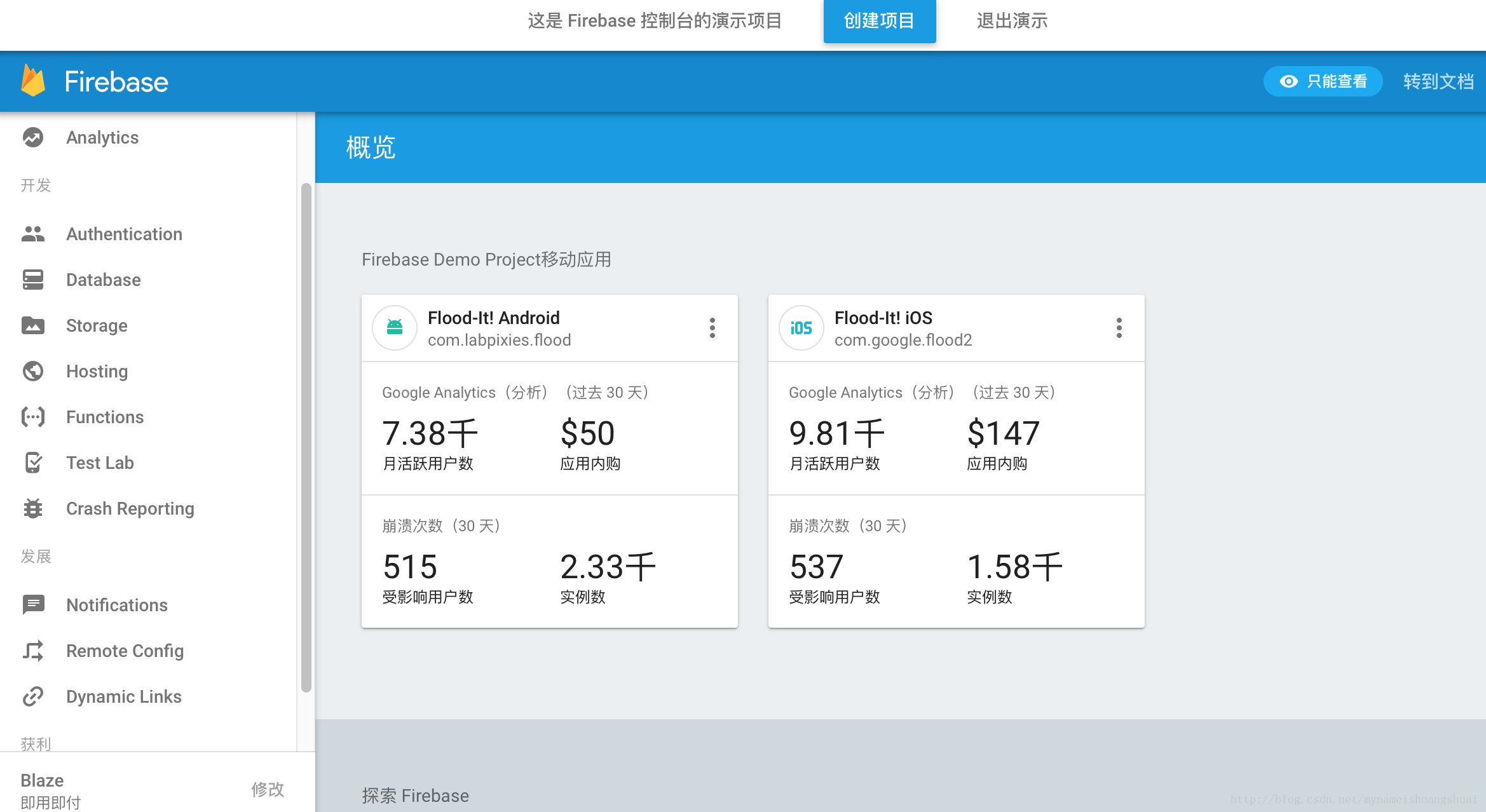This screenshot has height=812, width=1486.
Task: Select the Dynamic Links chain icon
Action: [x=33, y=696]
